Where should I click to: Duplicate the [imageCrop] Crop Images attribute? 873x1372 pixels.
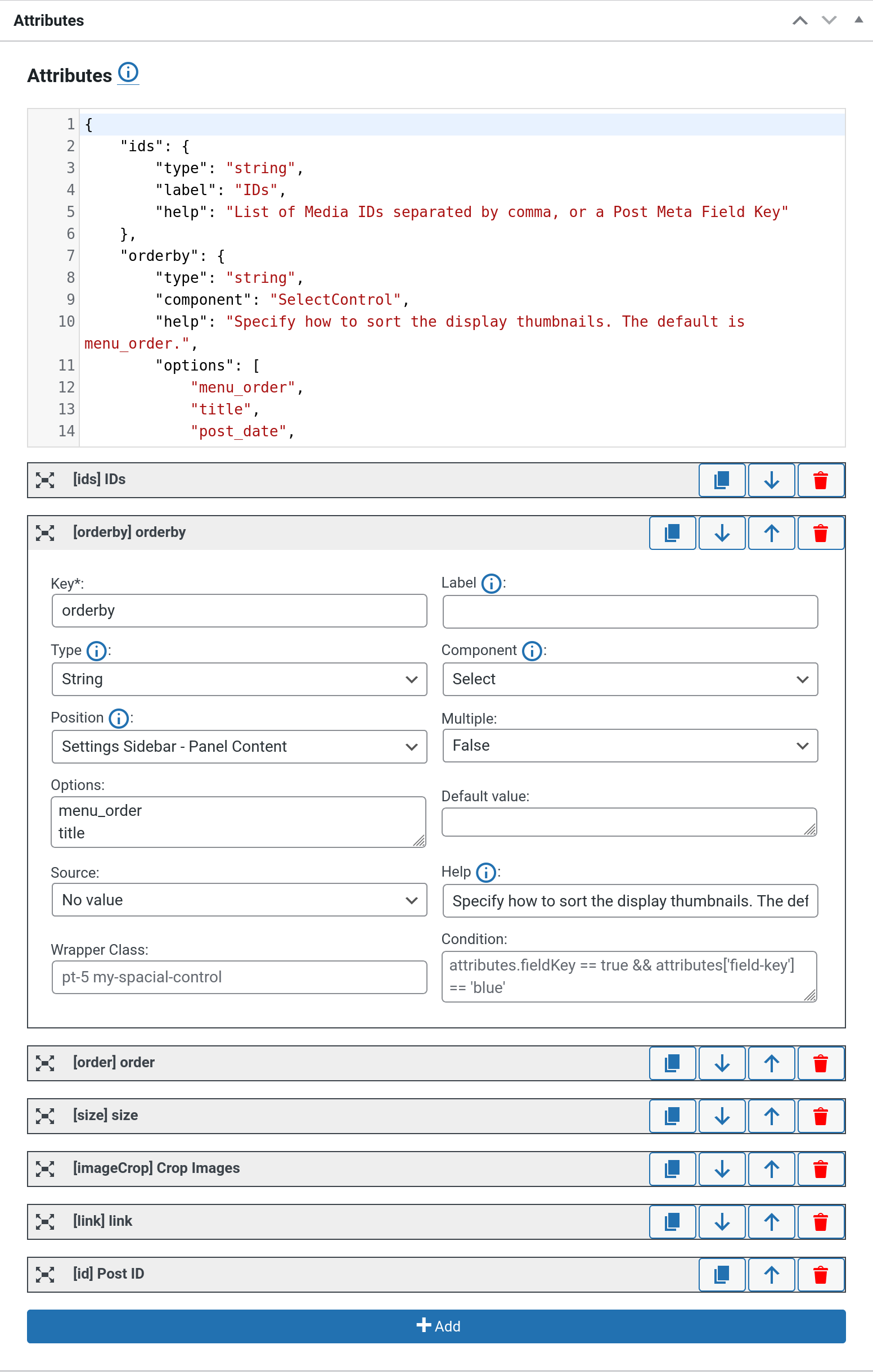point(672,1169)
